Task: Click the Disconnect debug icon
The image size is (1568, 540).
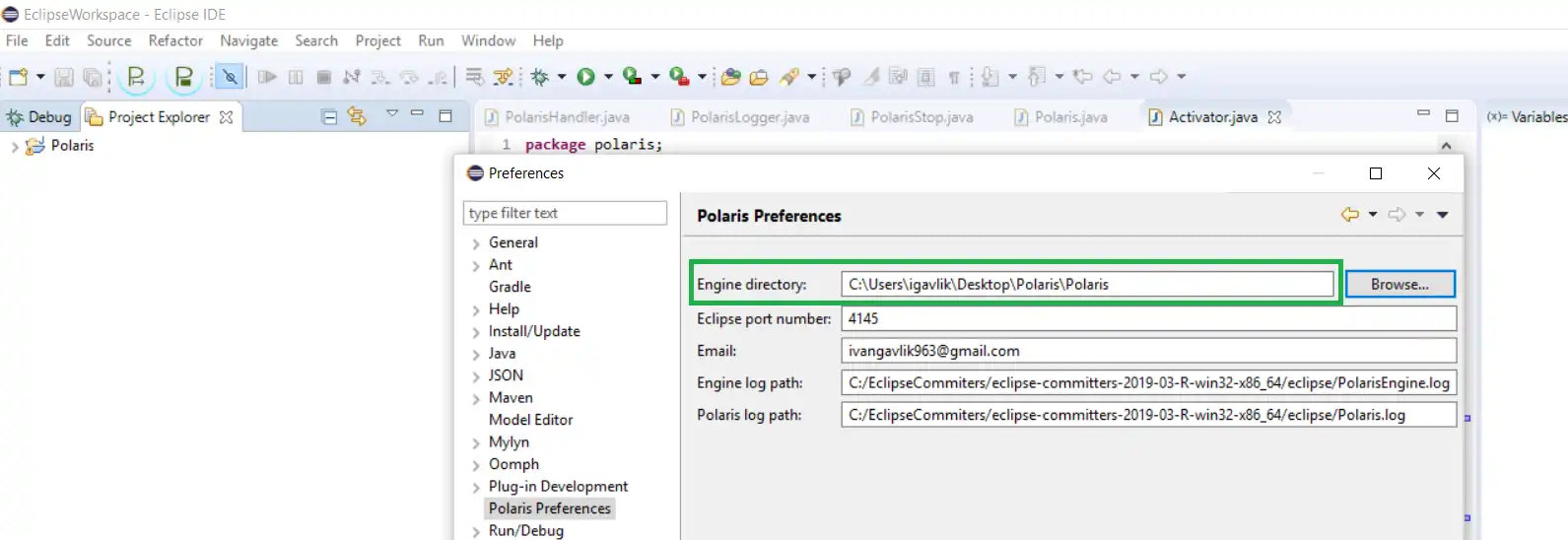Action: click(352, 77)
